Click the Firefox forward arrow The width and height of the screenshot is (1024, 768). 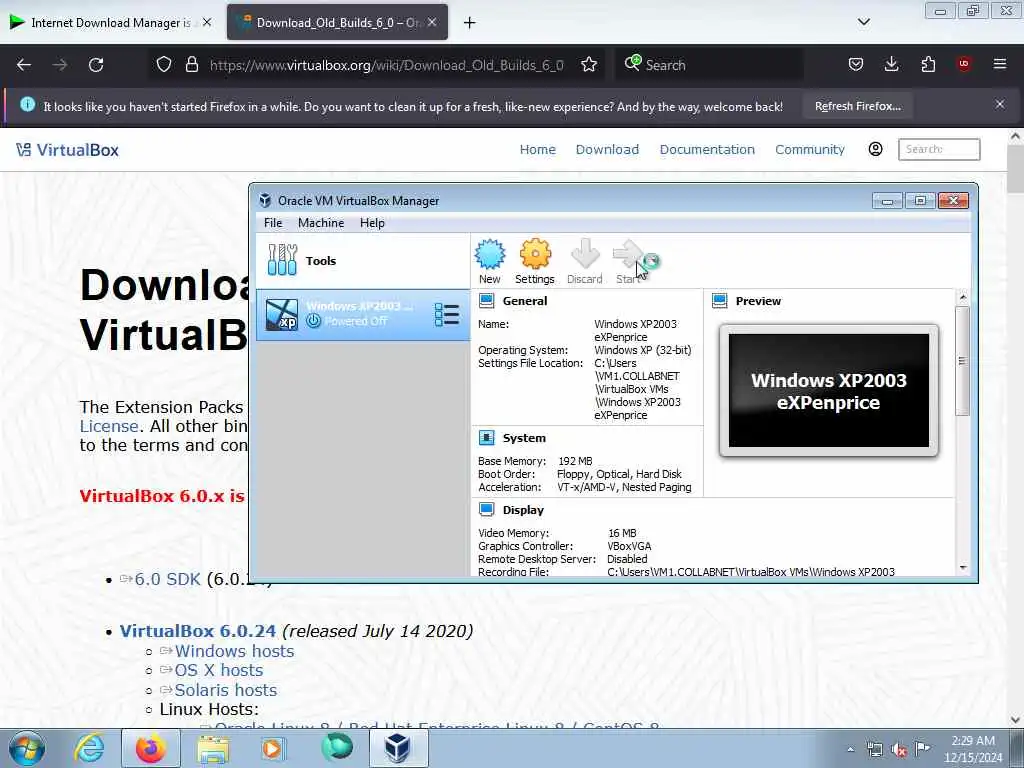(60, 65)
